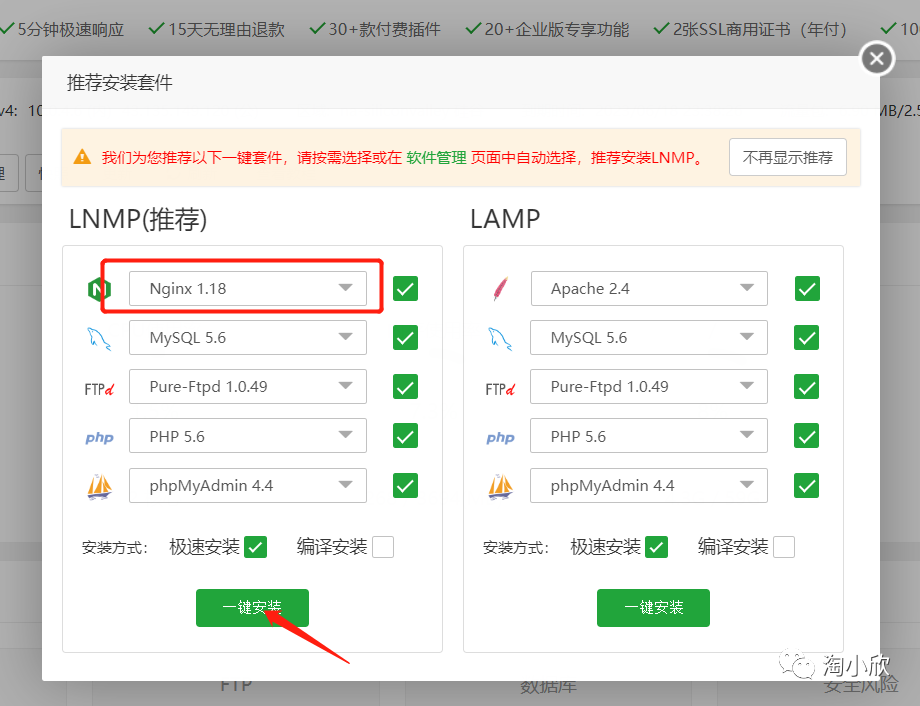This screenshot has width=920, height=706.
Task: Enable LAMP 编译安装 checkbox
Action: point(784,547)
